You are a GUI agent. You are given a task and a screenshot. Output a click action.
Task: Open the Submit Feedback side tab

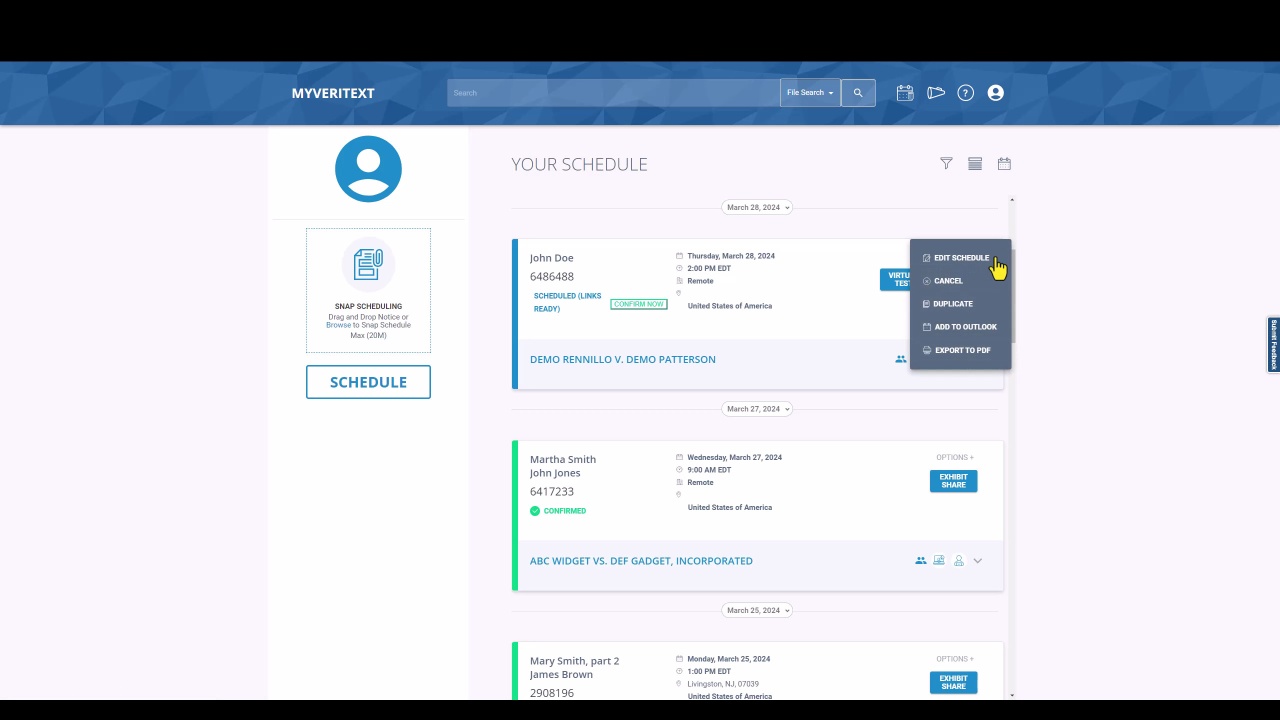(1274, 345)
